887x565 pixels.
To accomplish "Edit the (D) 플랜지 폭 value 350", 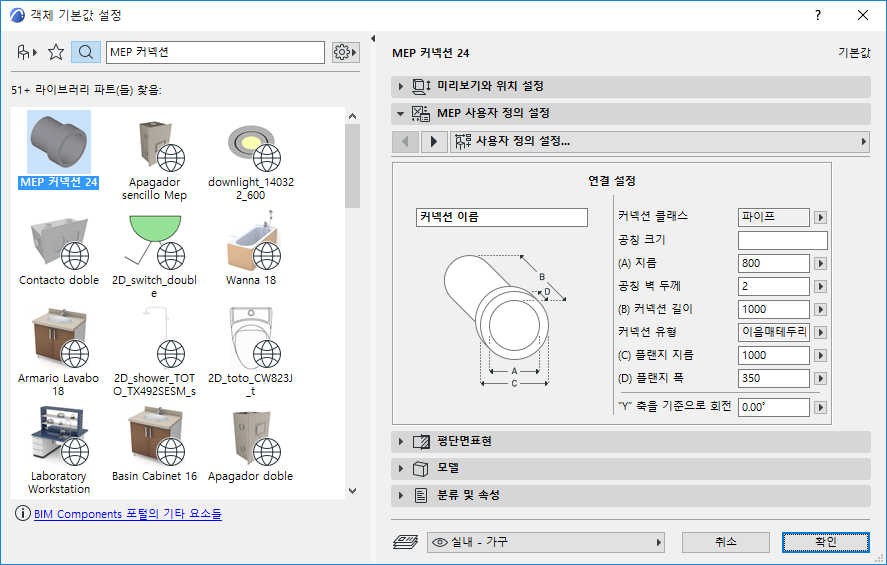I will [x=773, y=378].
